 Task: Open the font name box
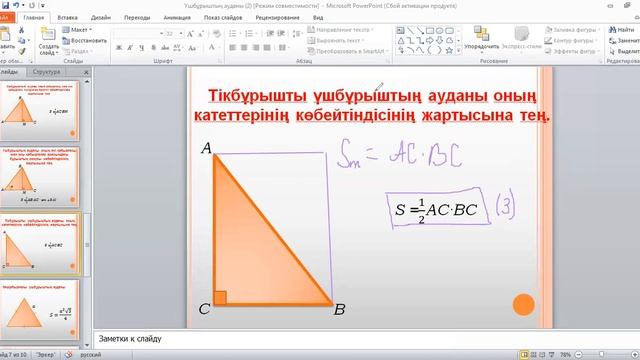coord(139,34)
